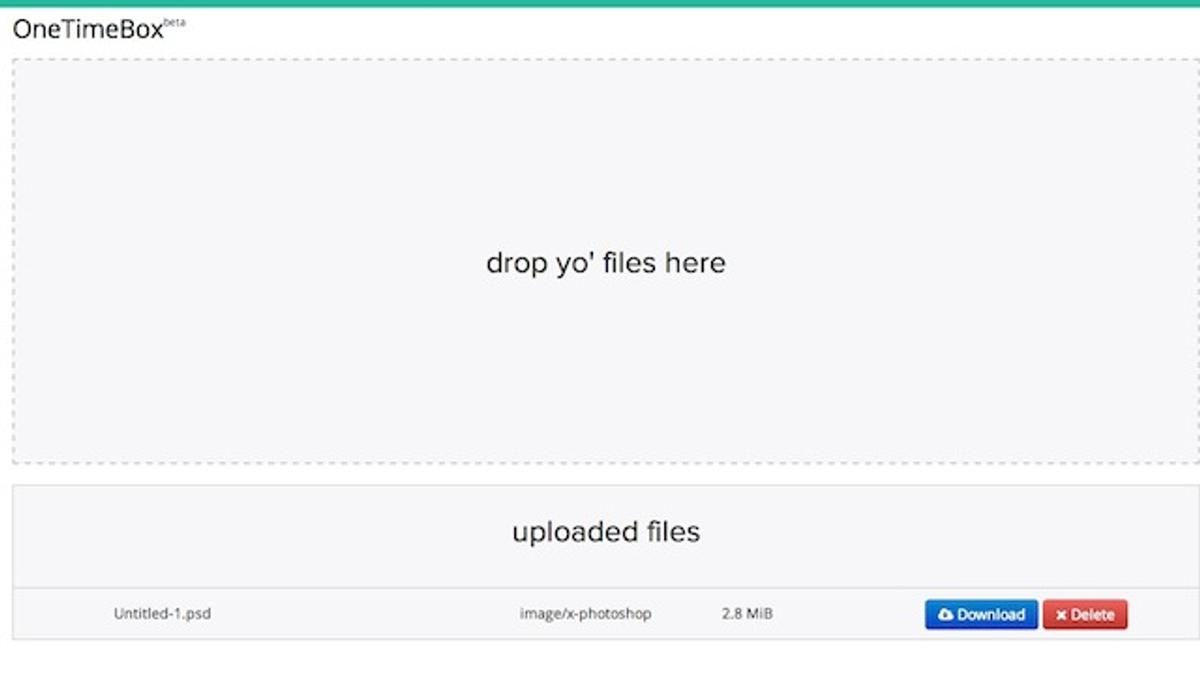Click row gap between file name and type
Image resolution: width=1200 pixels, height=675 pixels.
(x=365, y=614)
